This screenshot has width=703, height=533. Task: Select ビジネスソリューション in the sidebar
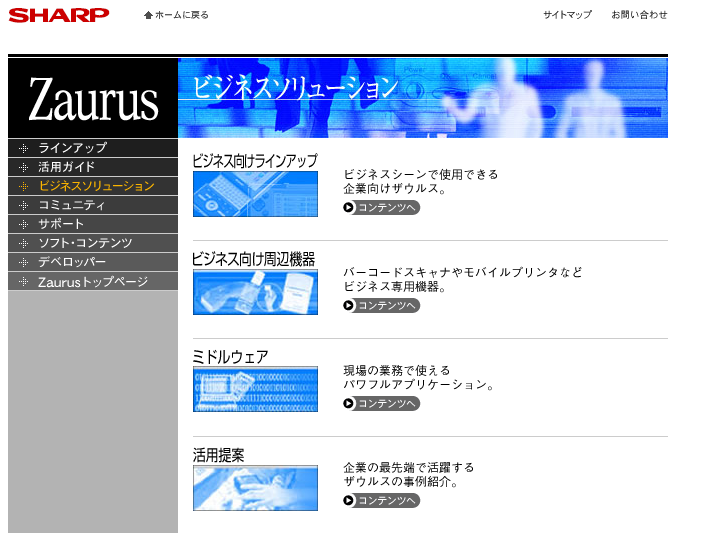[x=96, y=186]
